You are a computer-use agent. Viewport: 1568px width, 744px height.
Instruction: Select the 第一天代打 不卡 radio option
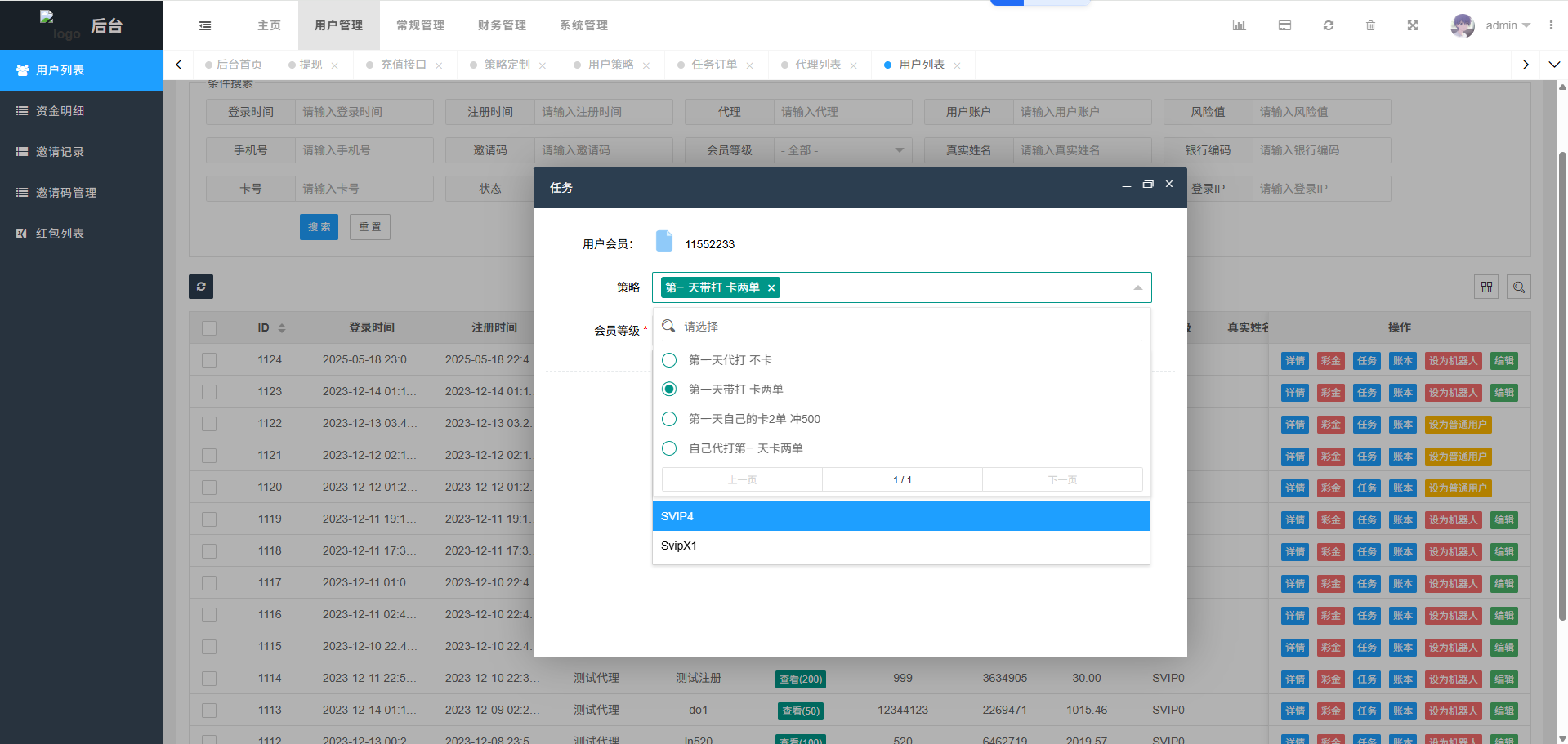tap(669, 360)
